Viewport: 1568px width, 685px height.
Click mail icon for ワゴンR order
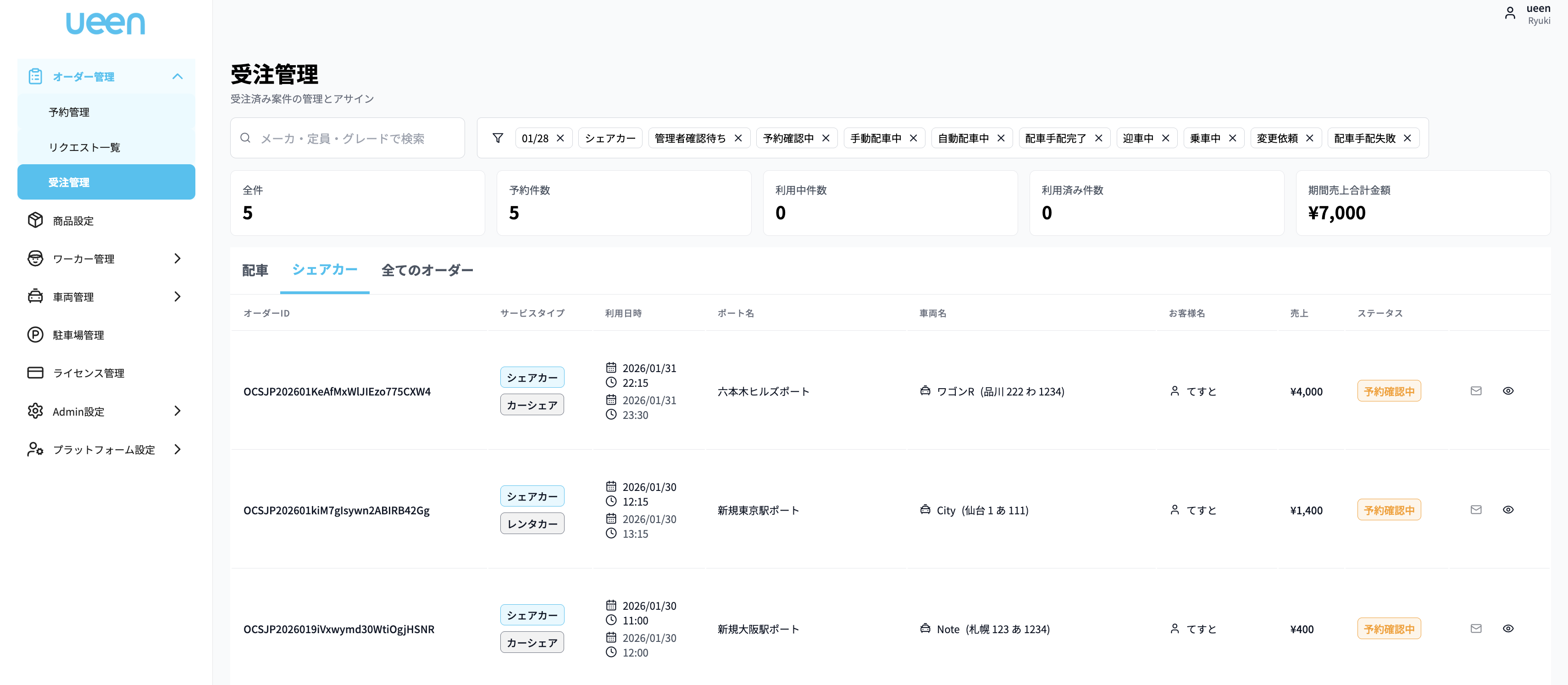click(x=1475, y=391)
